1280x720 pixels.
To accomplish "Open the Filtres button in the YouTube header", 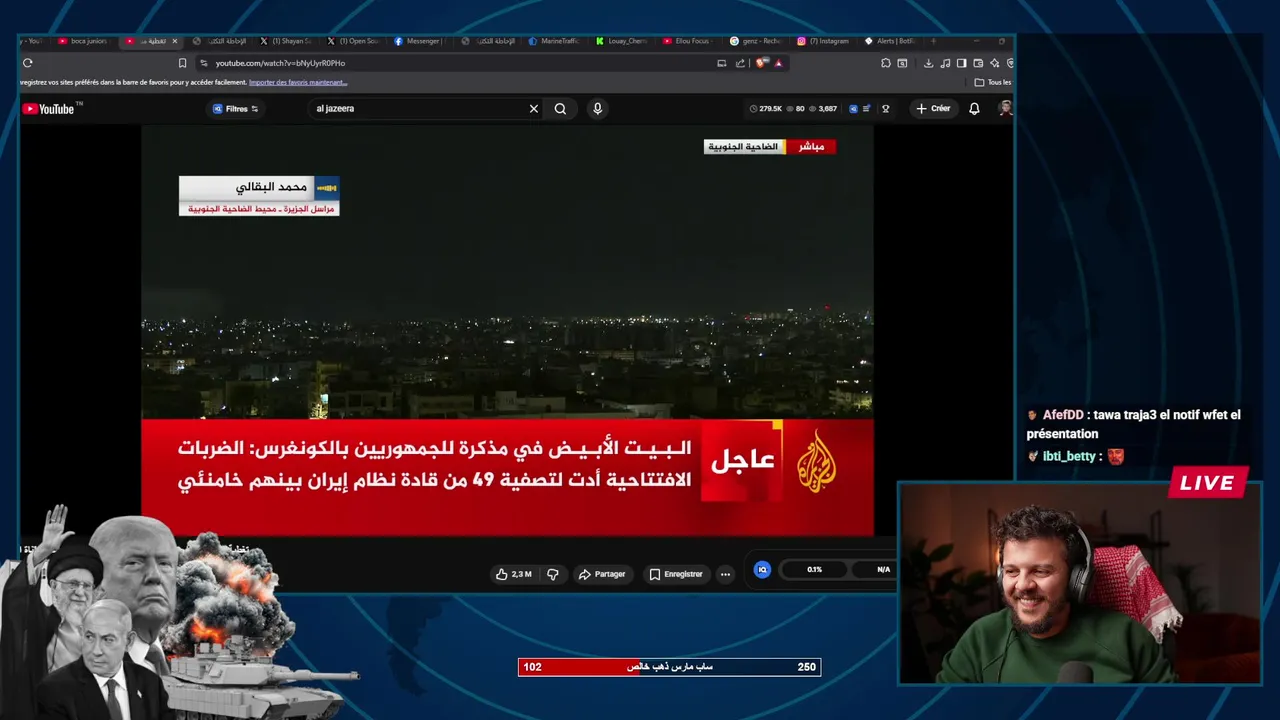I will 236,109.
